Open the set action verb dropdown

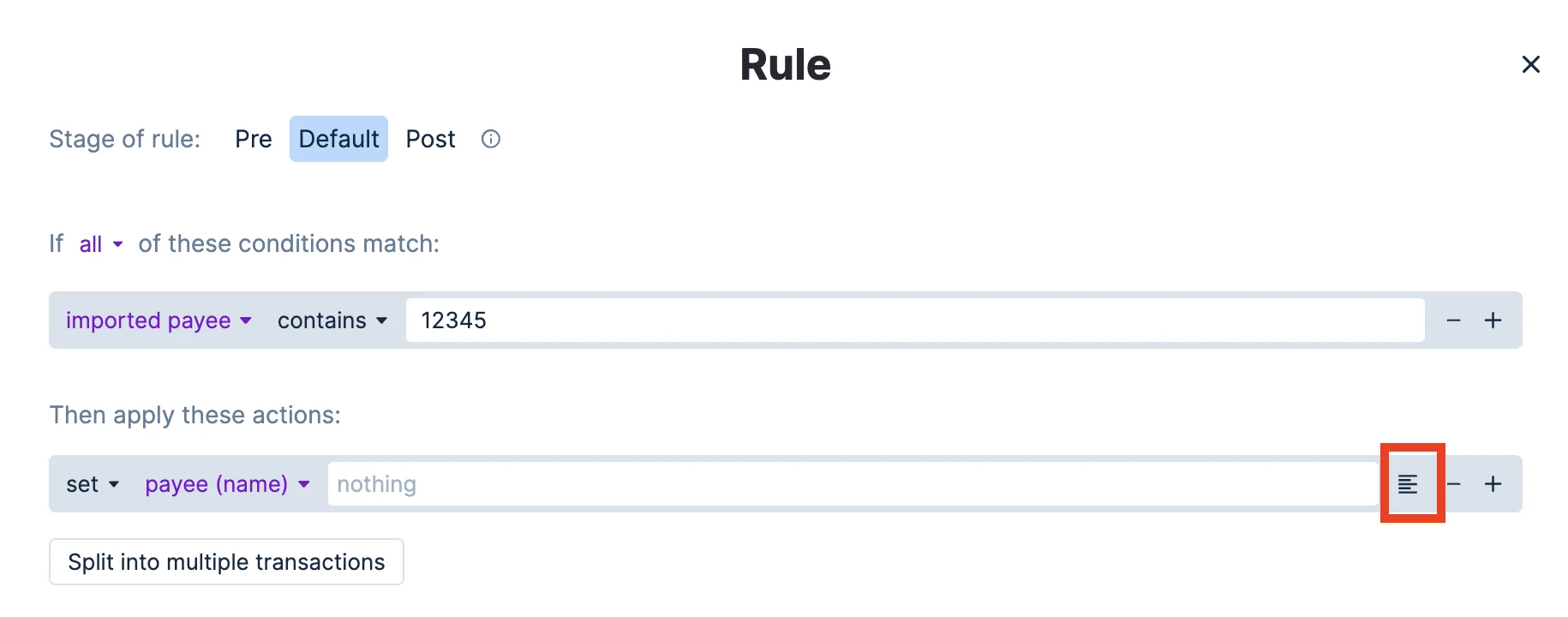pyautogui.click(x=90, y=484)
